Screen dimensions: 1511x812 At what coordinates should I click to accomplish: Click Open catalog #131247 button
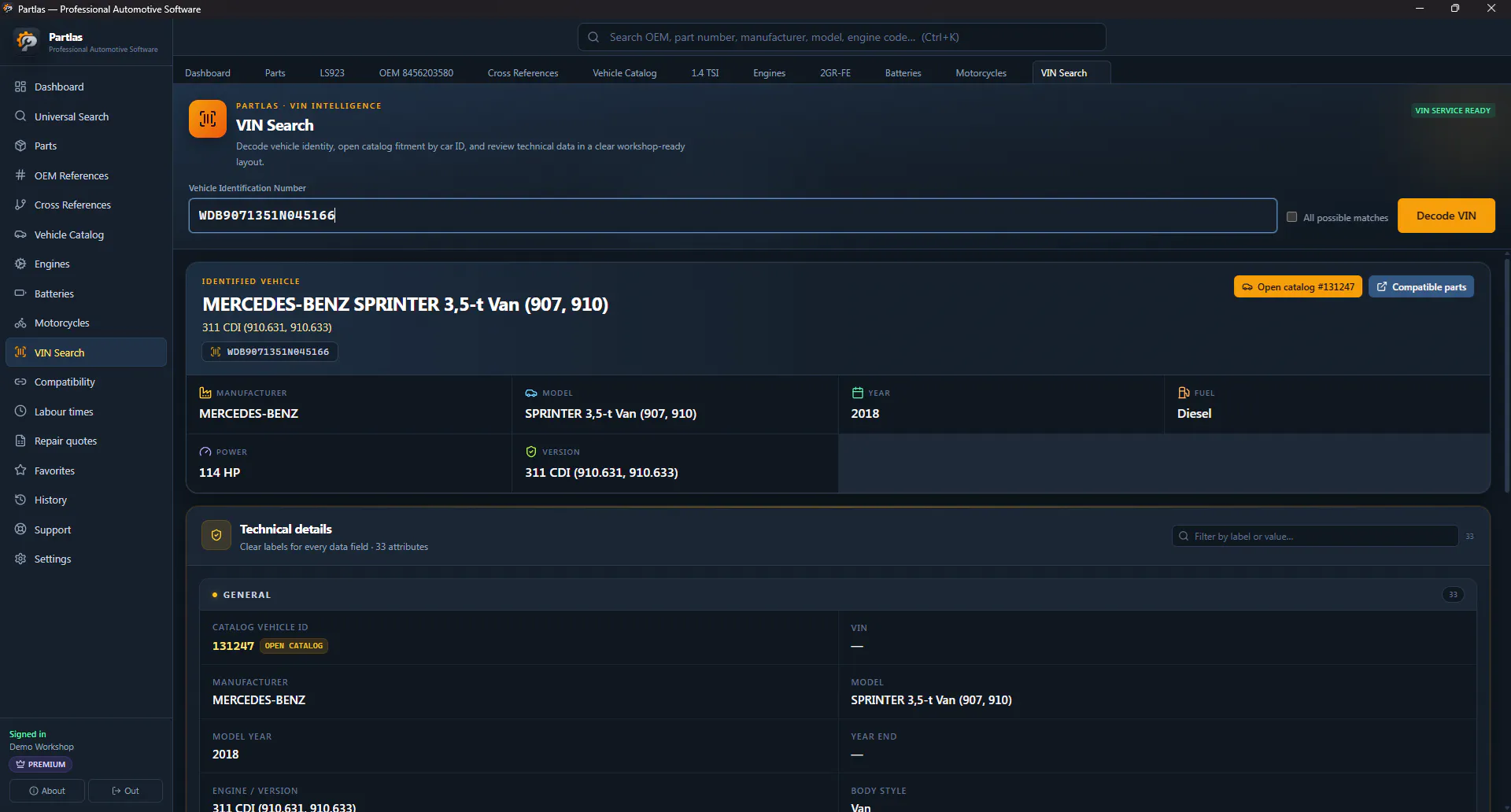(1298, 286)
